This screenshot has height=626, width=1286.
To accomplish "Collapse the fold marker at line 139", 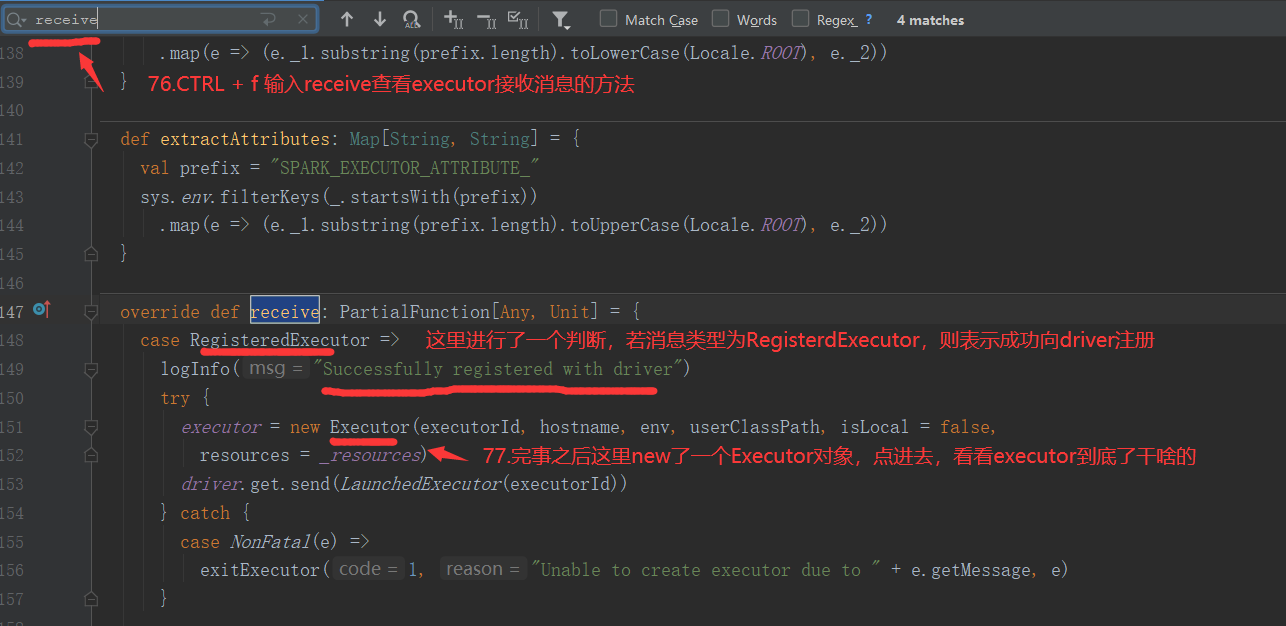I will (x=91, y=81).
